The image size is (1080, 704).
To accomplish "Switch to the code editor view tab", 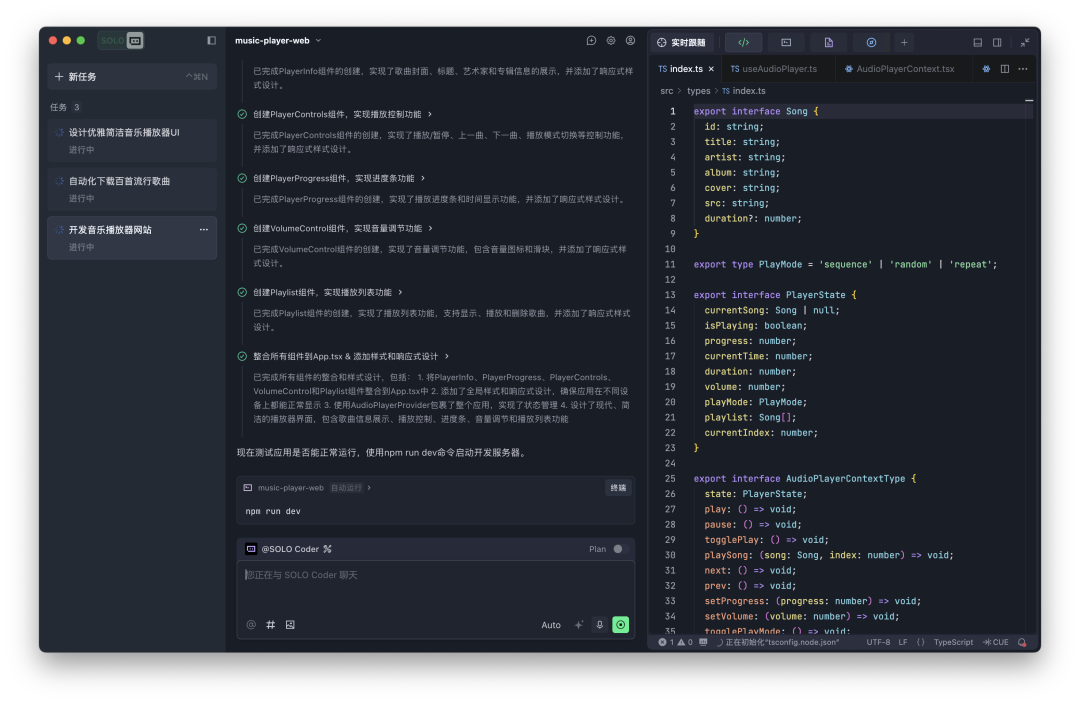I will point(743,42).
